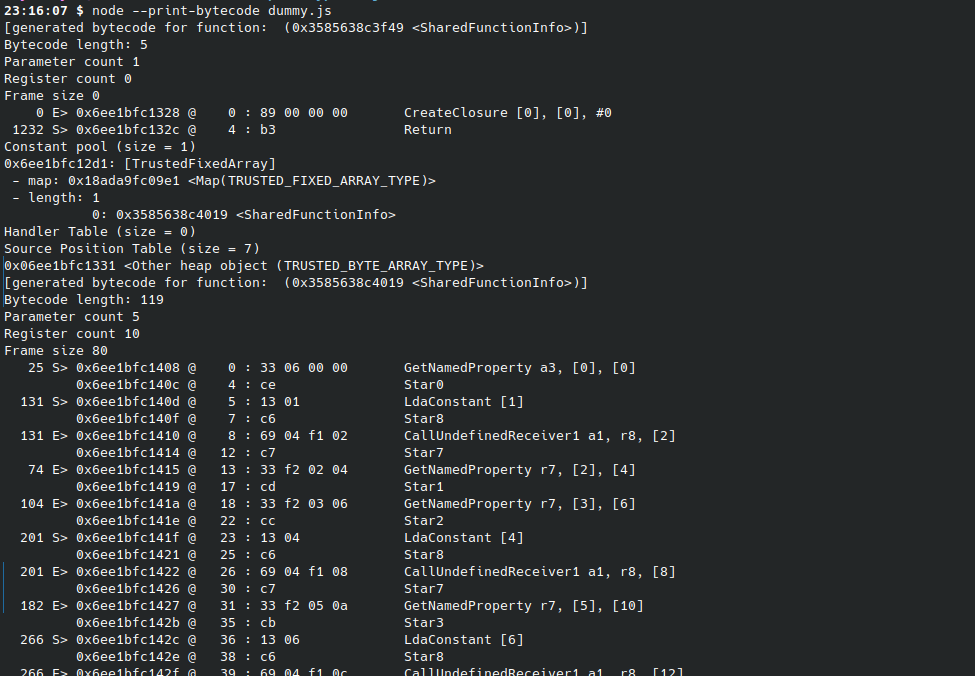
Task: Click the "GetNamedProperty r7, [5], [10]" instruction
Action: pos(523,605)
